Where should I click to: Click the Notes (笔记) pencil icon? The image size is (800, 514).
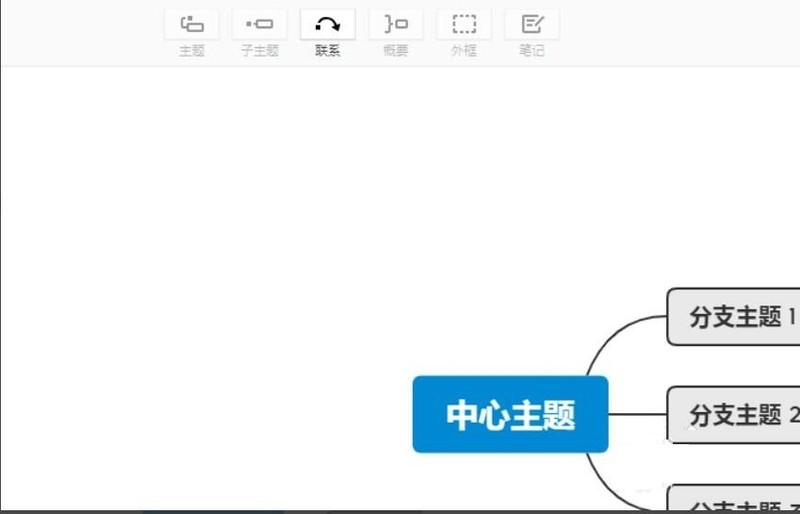pyautogui.click(x=531, y=24)
